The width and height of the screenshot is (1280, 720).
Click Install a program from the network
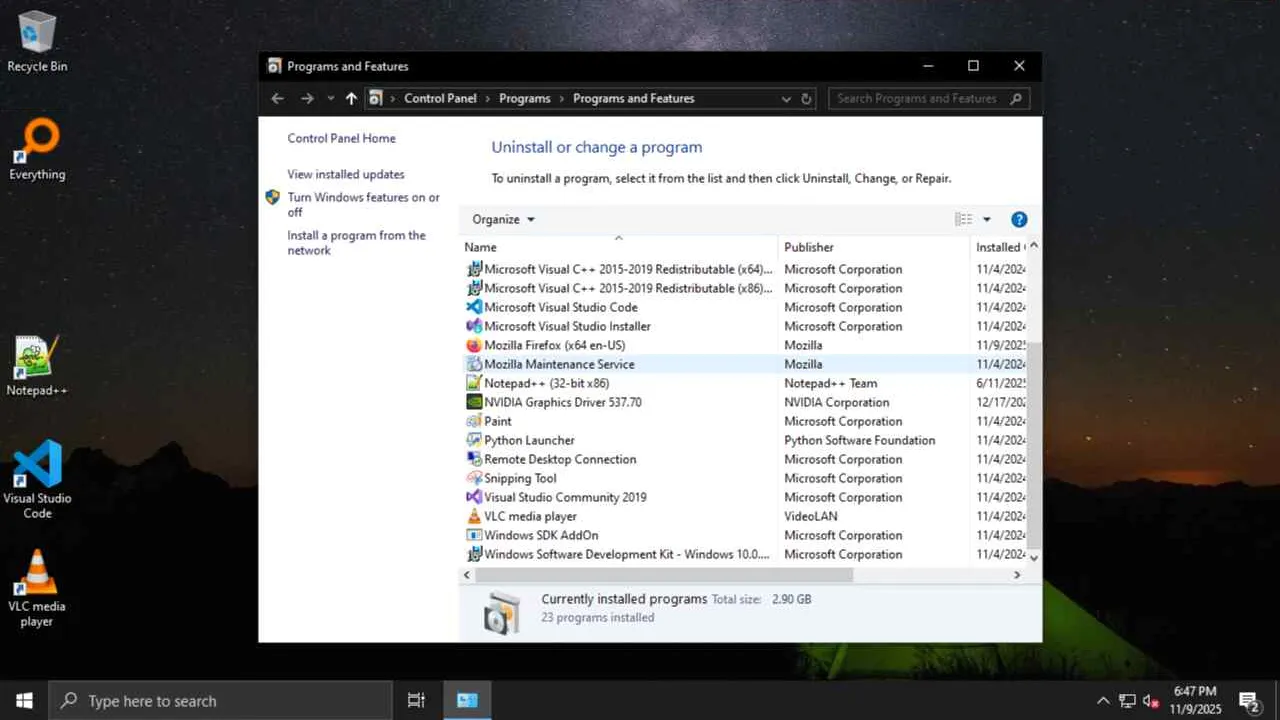[x=357, y=243]
